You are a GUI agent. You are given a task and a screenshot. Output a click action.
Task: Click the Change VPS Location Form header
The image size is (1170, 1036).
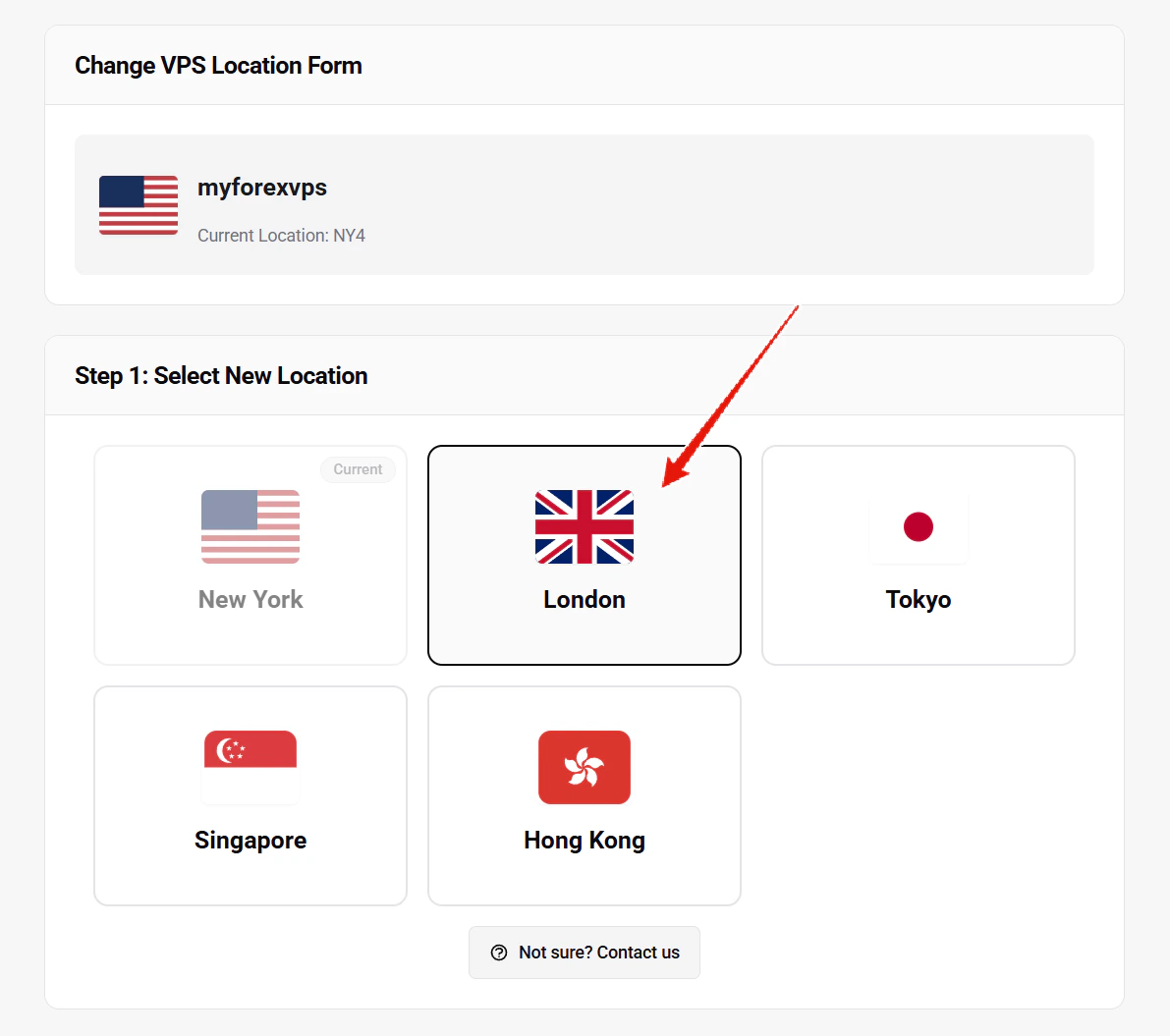pyautogui.click(x=218, y=65)
